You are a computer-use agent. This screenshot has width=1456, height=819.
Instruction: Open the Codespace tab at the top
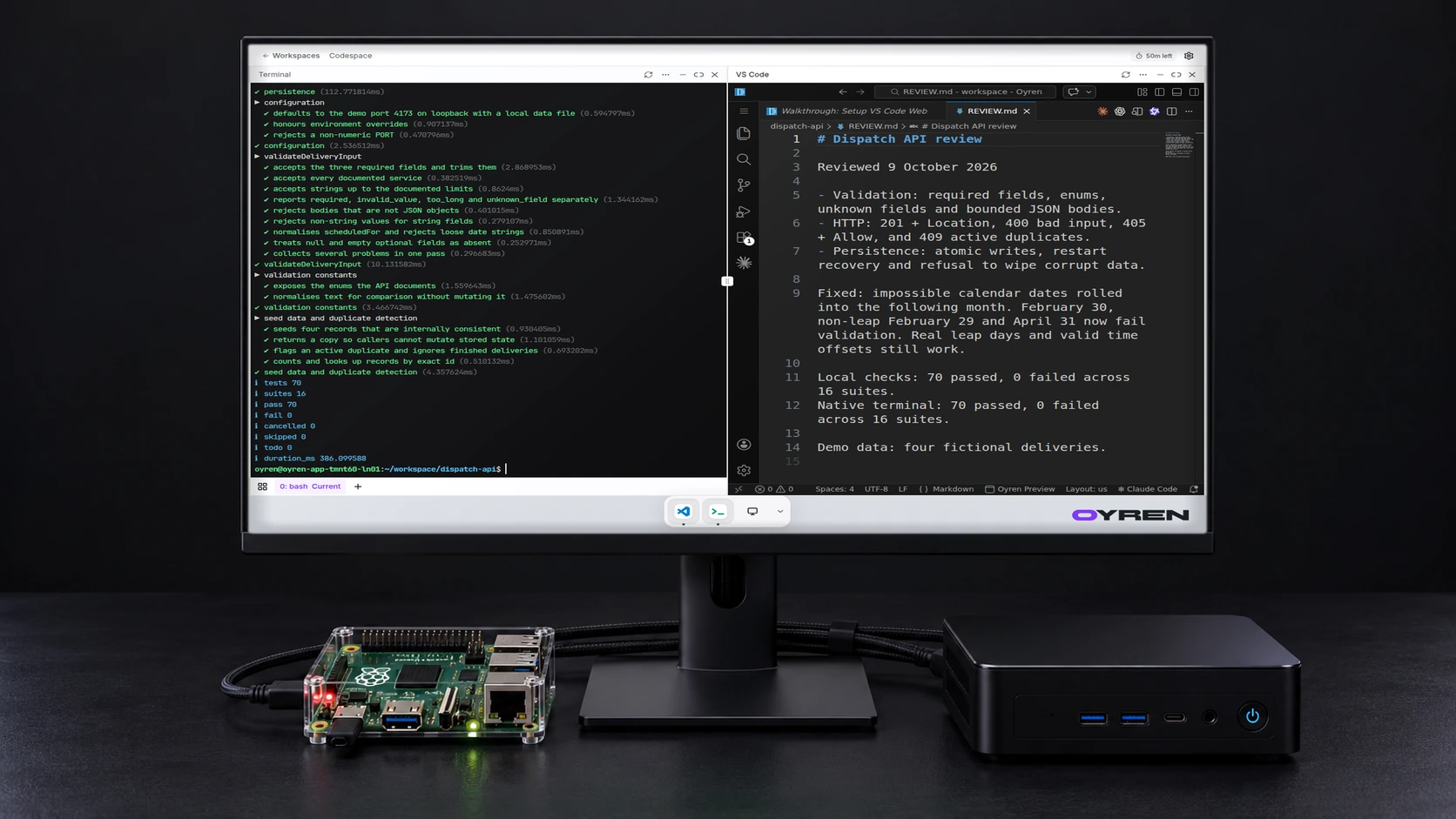point(350,56)
